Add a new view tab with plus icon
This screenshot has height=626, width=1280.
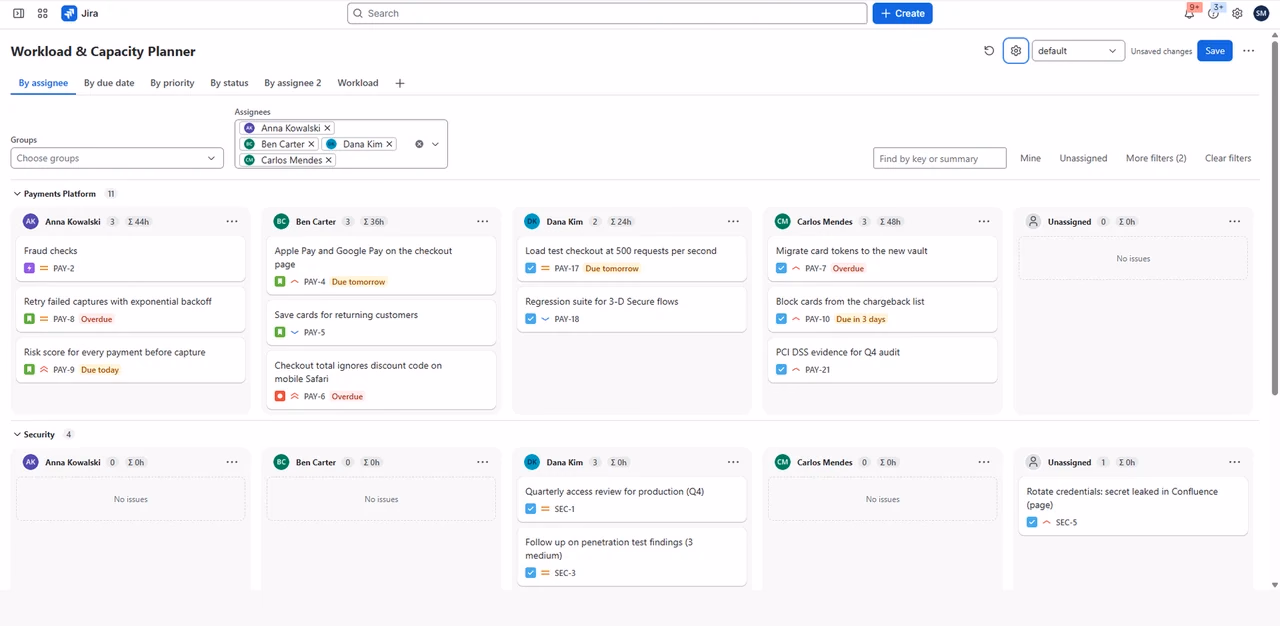pos(400,83)
